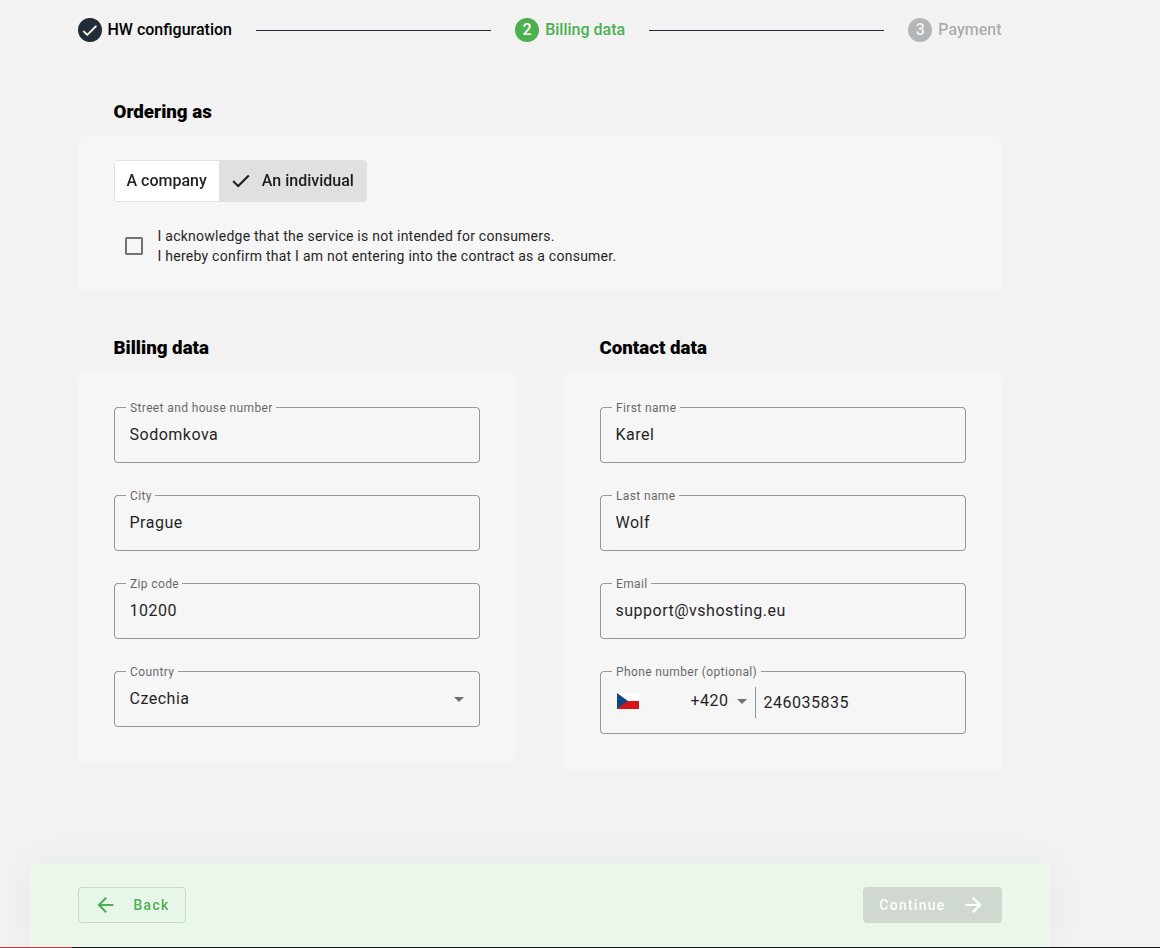The image size is (1160, 948).
Task: Tick the non-consumer acknowledgement checkbox
Action: coord(134,246)
